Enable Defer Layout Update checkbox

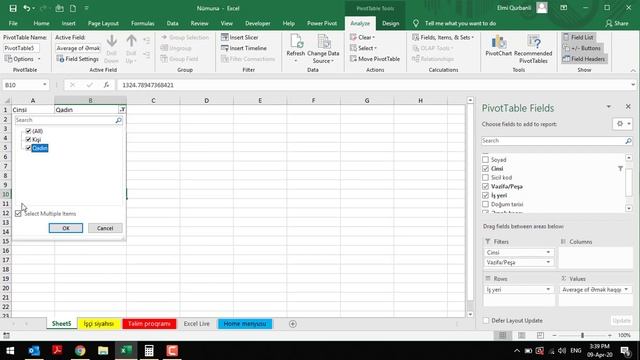pyautogui.click(x=486, y=320)
